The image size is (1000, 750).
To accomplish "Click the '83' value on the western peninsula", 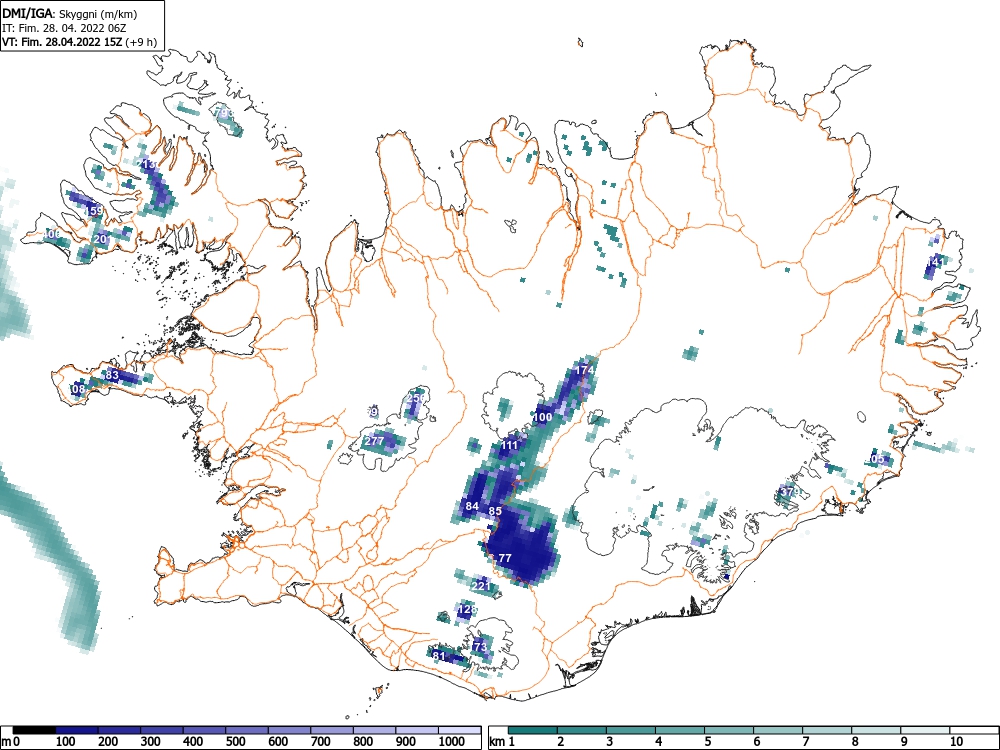I will [112, 375].
